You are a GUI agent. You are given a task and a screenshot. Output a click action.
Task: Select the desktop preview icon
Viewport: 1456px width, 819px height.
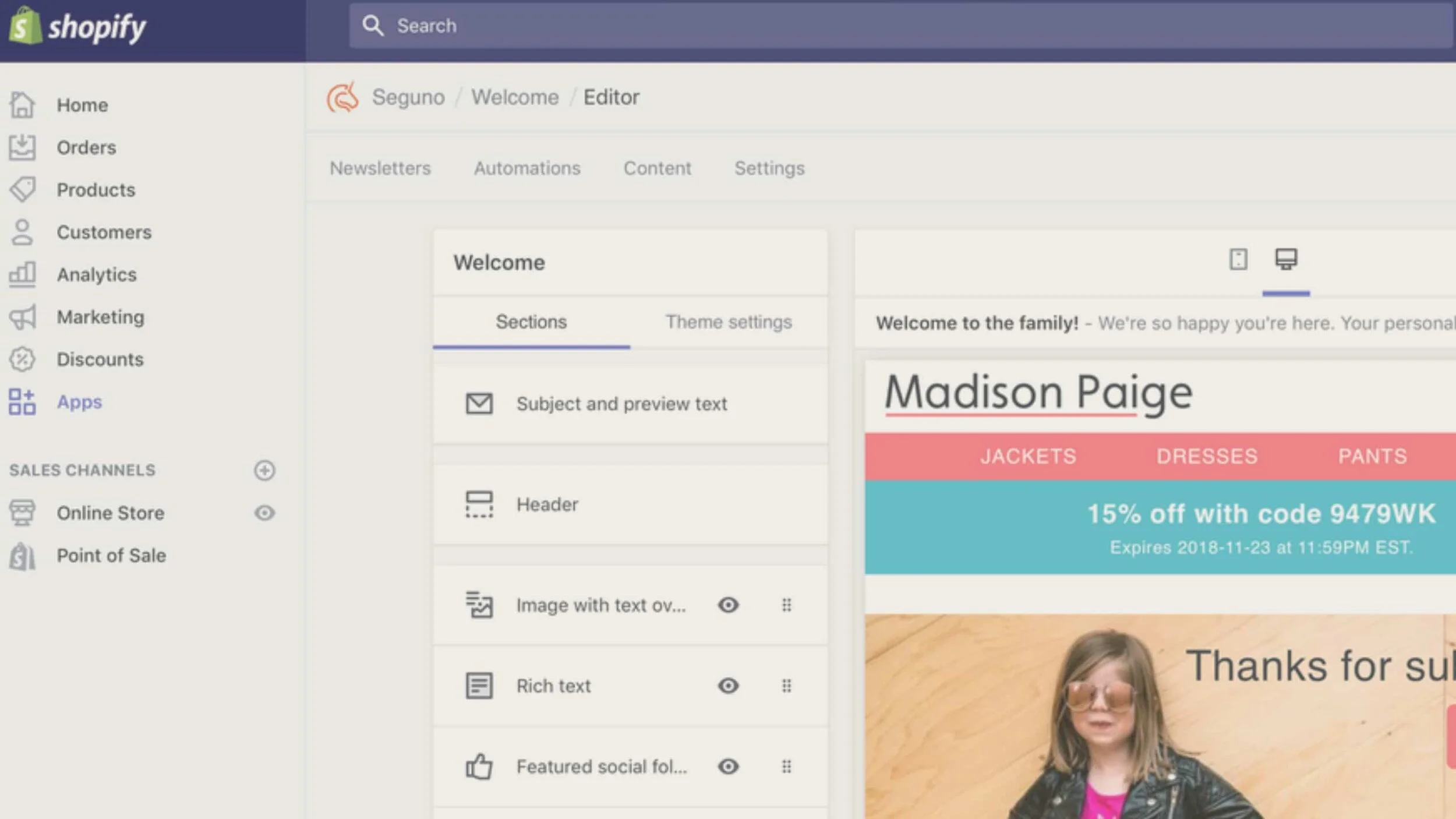[1286, 259]
